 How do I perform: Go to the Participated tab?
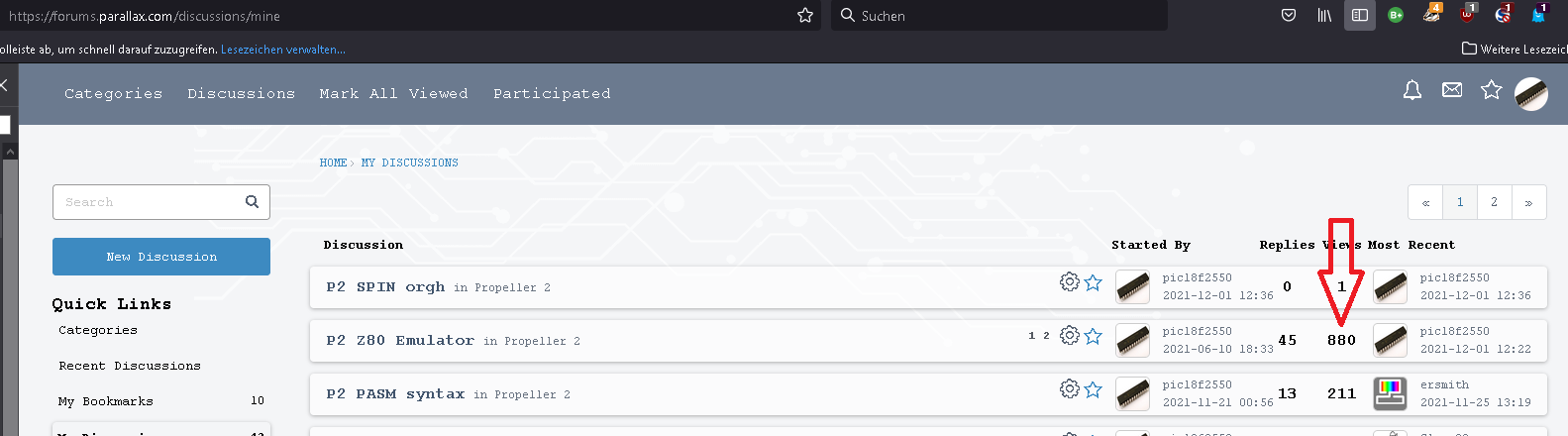pyautogui.click(x=552, y=93)
